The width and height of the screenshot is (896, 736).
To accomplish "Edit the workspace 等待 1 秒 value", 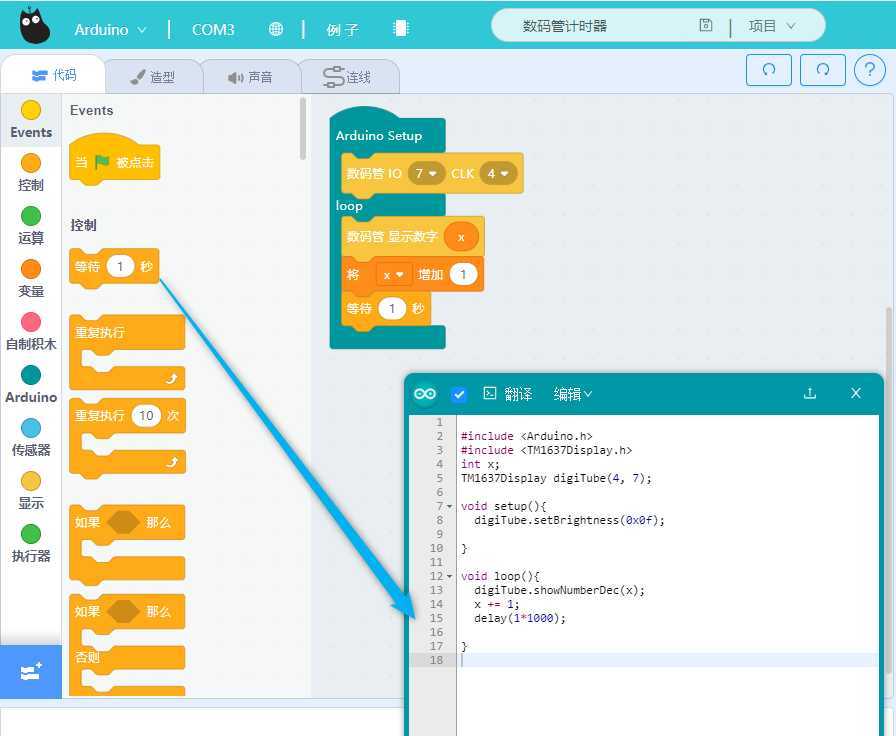I will (x=392, y=309).
